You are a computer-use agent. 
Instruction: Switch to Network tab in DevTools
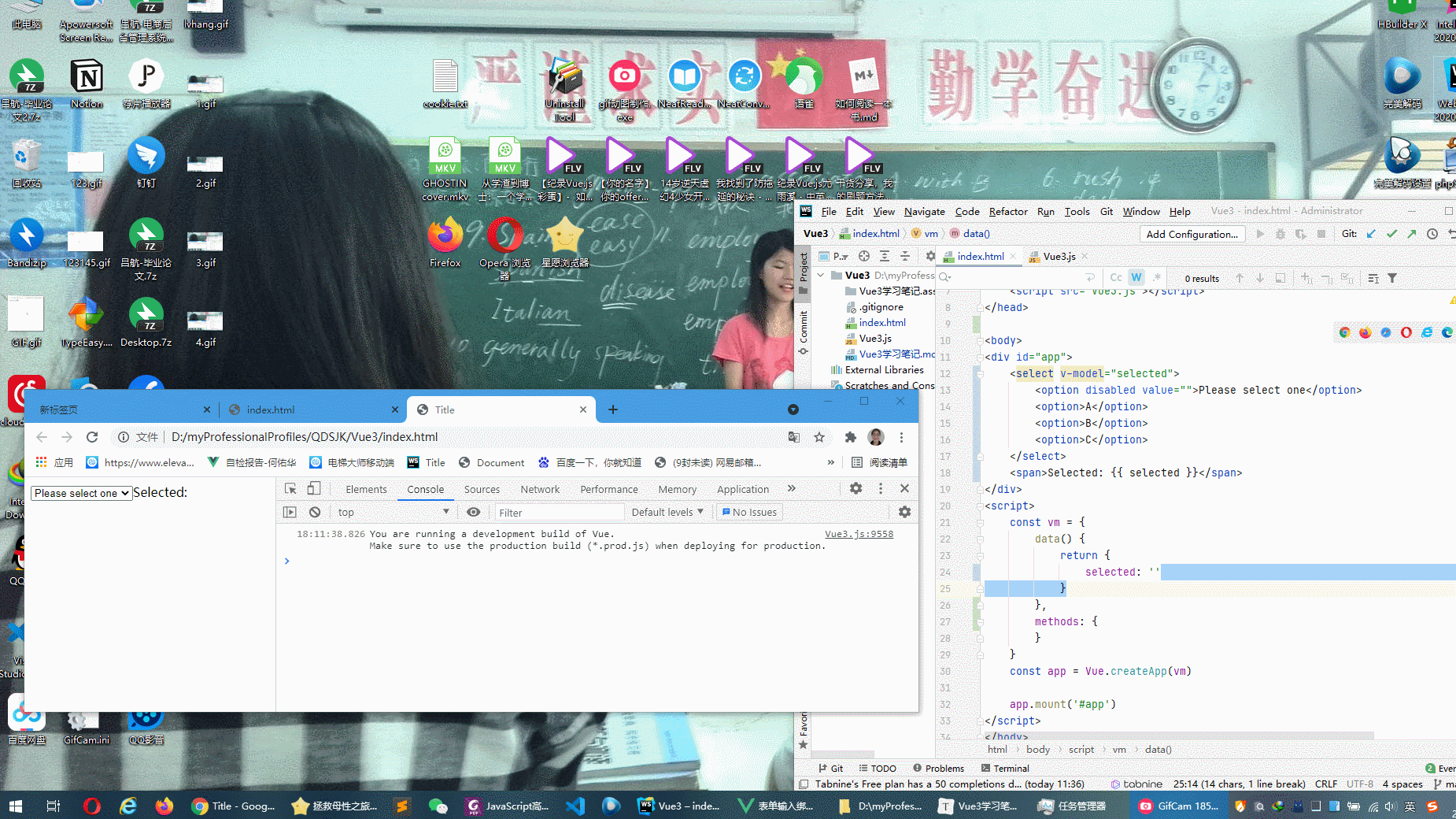click(x=540, y=489)
